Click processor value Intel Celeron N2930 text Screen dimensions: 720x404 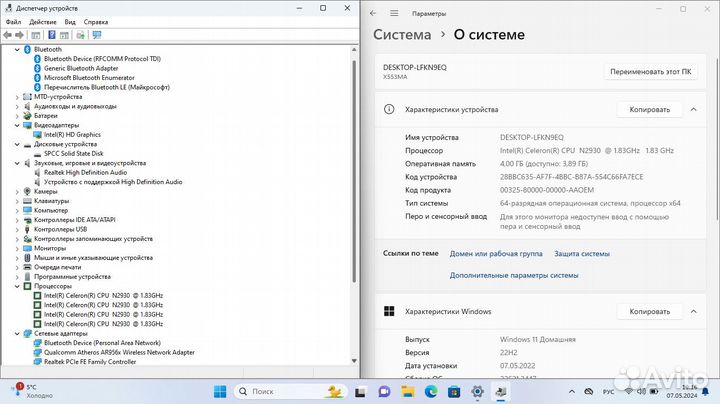587,151
